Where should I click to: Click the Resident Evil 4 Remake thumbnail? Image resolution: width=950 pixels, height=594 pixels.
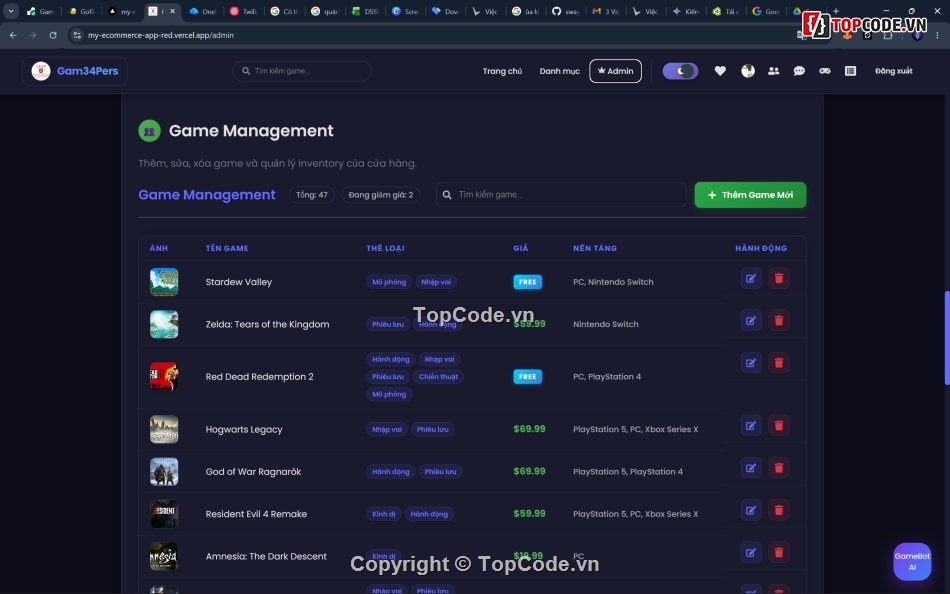(164, 514)
